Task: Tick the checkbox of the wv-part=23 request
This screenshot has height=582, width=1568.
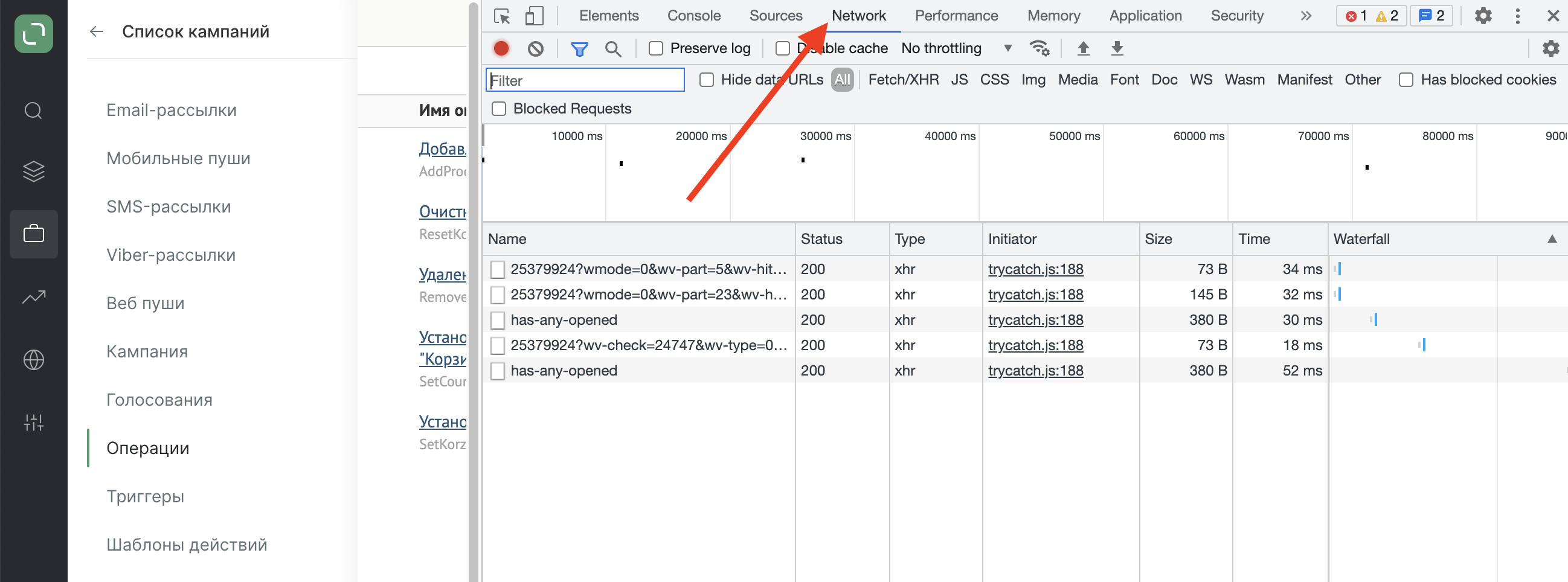Action: coord(497,295)
